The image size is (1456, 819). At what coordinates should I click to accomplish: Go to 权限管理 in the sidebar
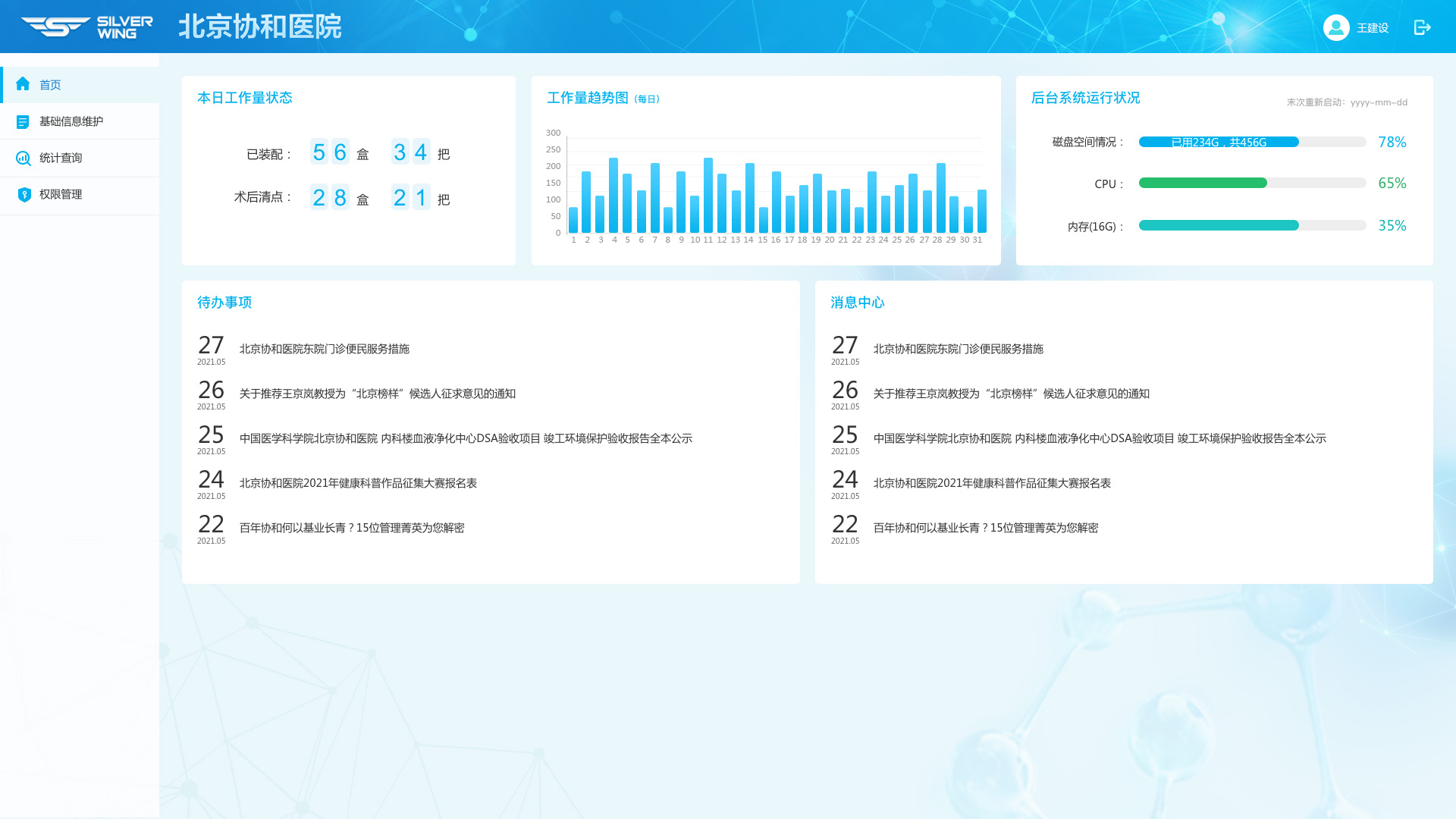61,194
